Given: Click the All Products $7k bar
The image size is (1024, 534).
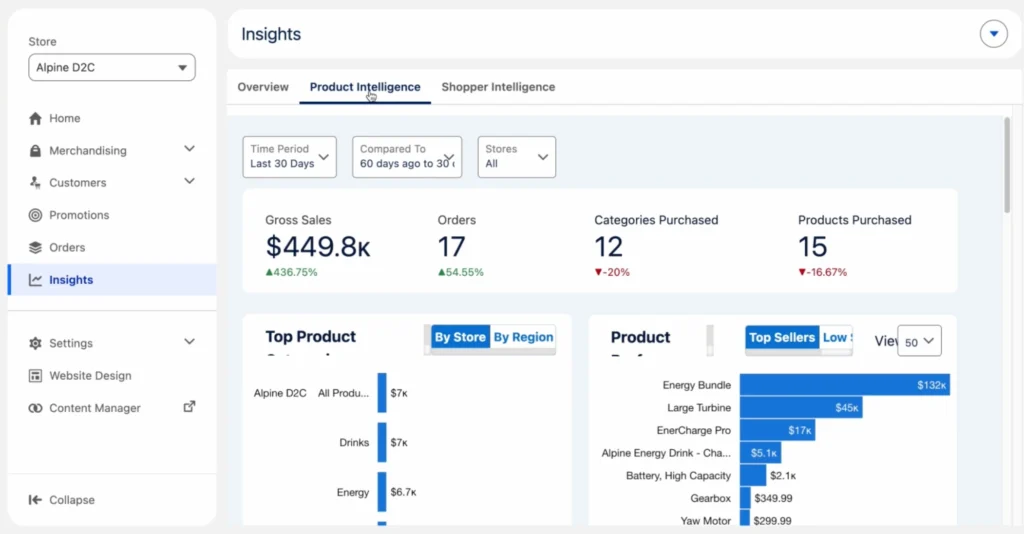Looking at the screenshot, I should (382, 393).
